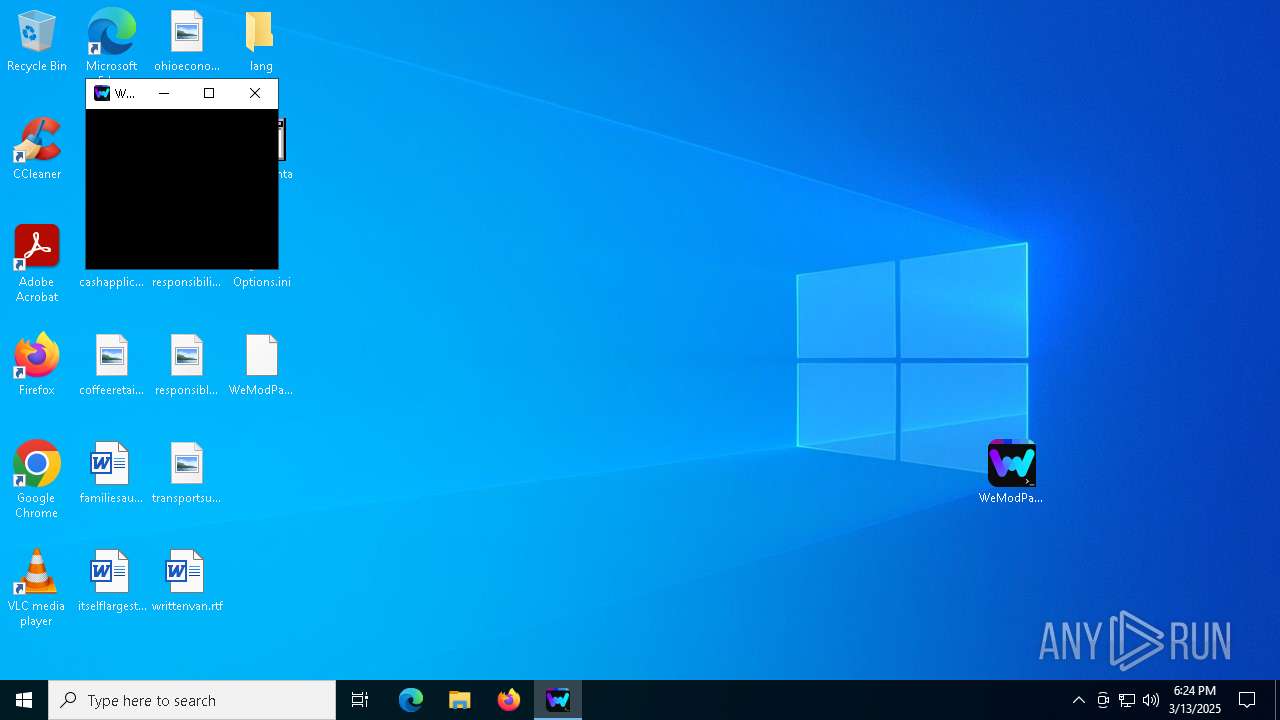Close the WeMod window
The image size is (1280, 720).
255,93
